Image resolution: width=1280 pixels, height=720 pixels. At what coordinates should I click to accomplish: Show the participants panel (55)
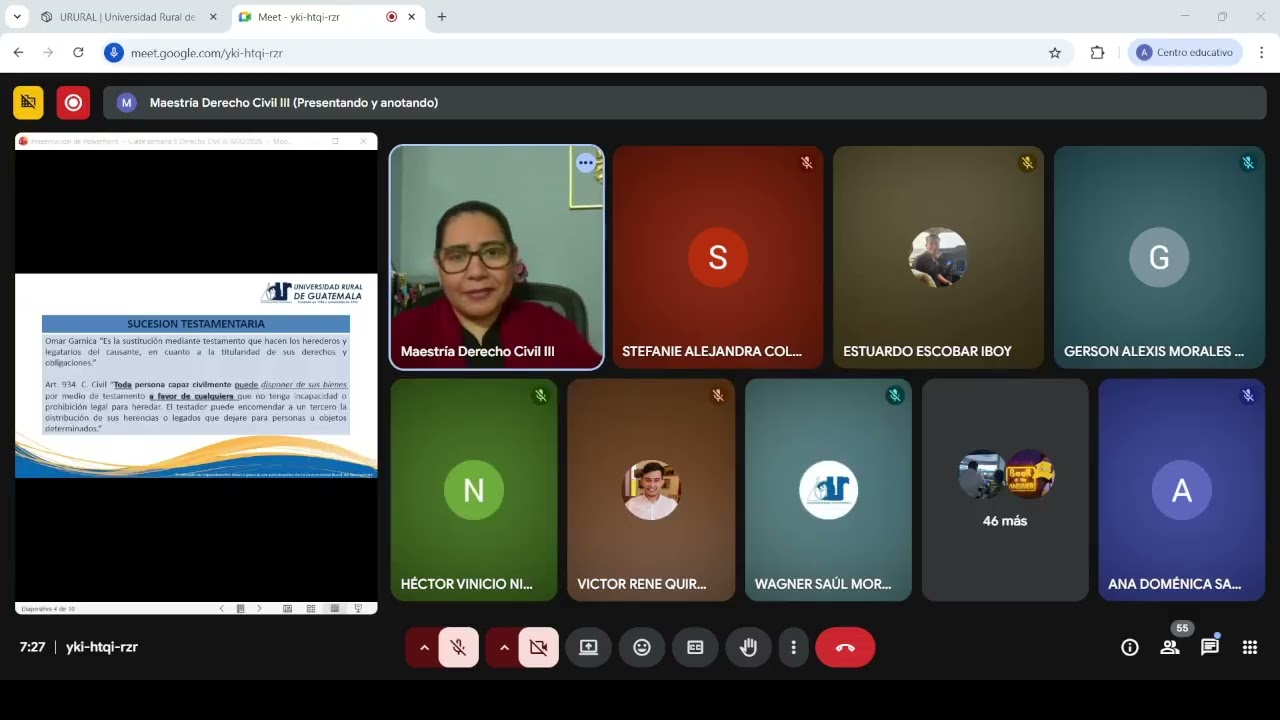click(1170, 647)
